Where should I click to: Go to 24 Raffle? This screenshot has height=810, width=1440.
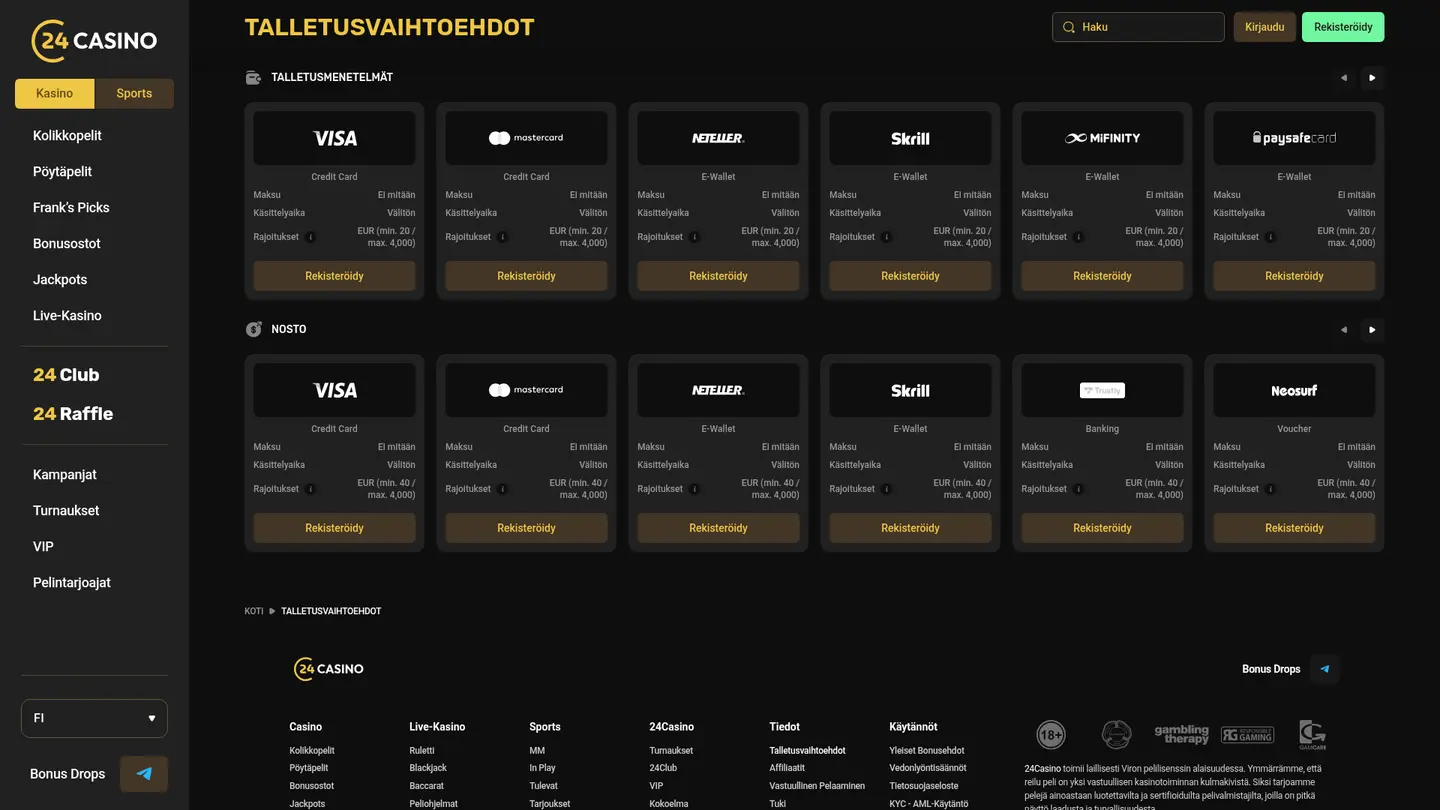click(73, 414)
